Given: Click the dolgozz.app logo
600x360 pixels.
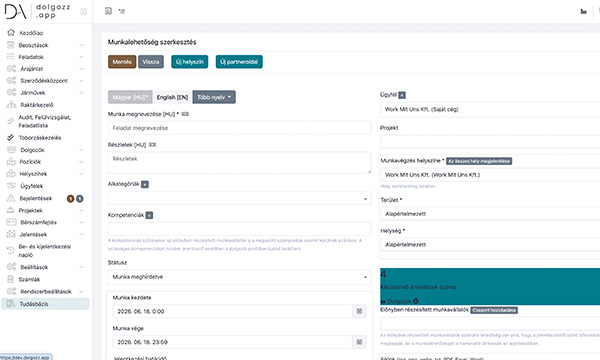Looking at the screenshot, I should pos(38,11).
